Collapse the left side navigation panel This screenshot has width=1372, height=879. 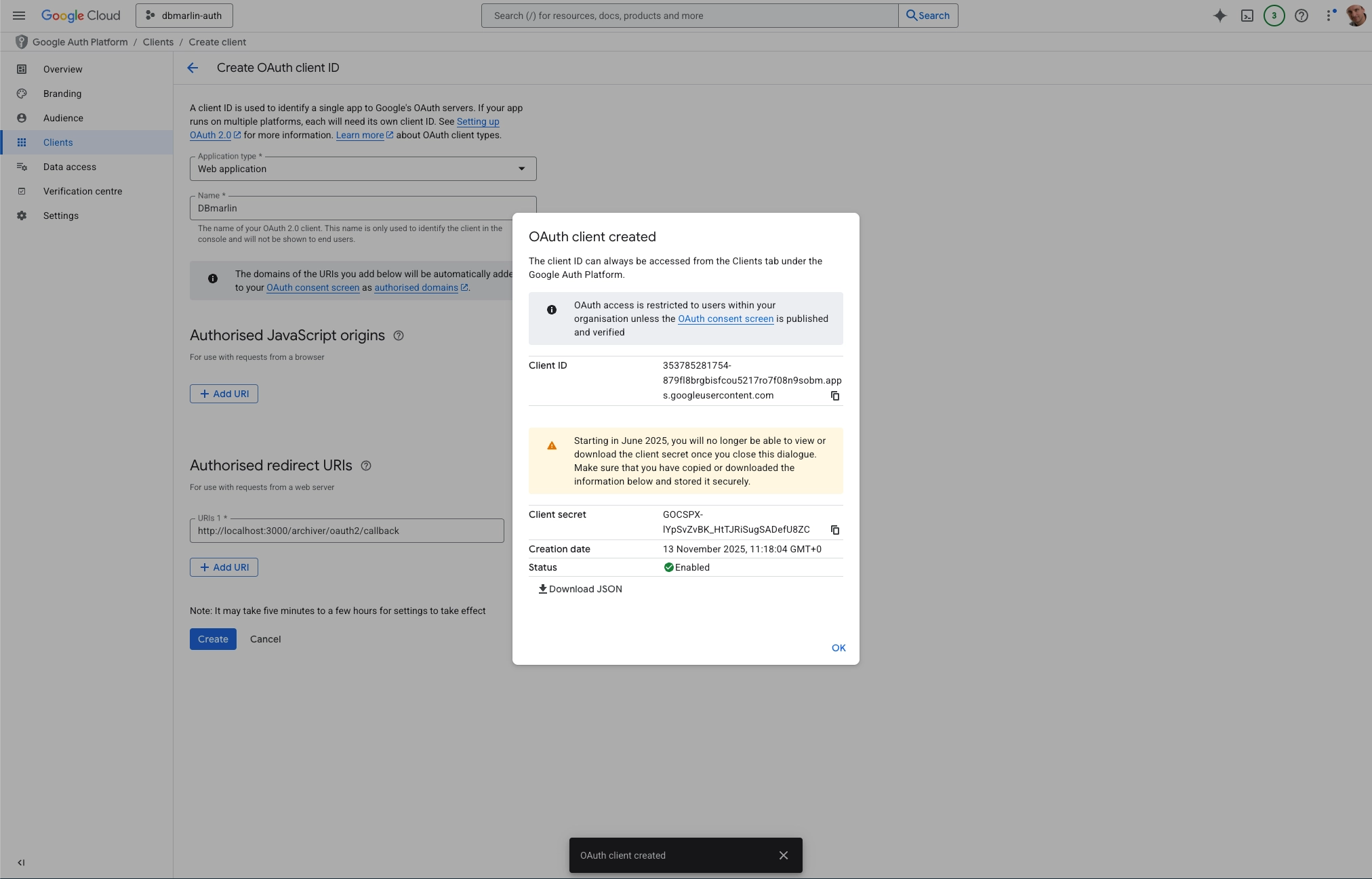(21, 863)
